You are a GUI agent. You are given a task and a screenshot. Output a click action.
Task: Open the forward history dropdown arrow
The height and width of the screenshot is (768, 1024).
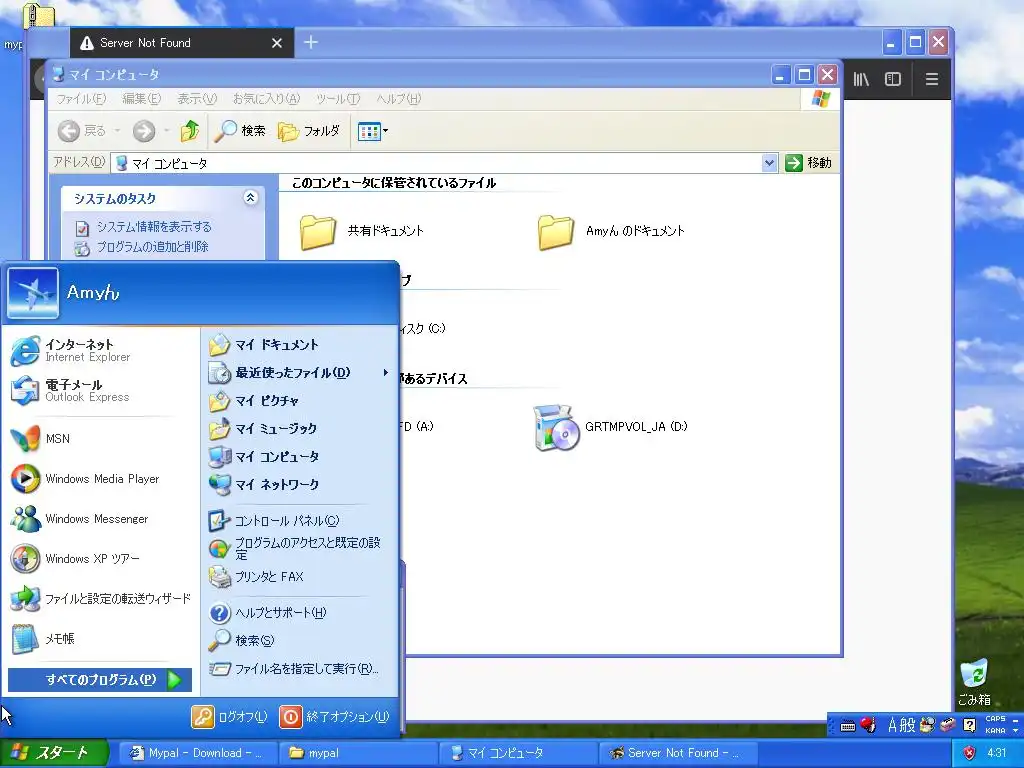pyautogui.click(x=167, y=131)
